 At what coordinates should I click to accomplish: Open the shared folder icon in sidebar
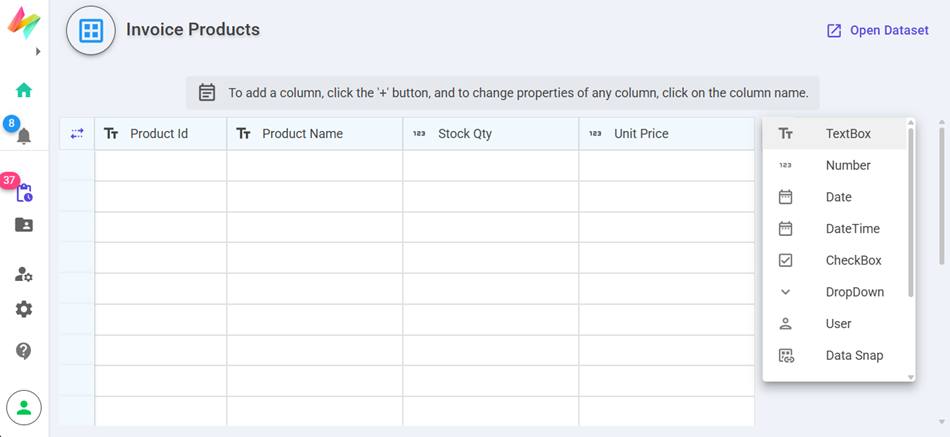tap(24, 225)
